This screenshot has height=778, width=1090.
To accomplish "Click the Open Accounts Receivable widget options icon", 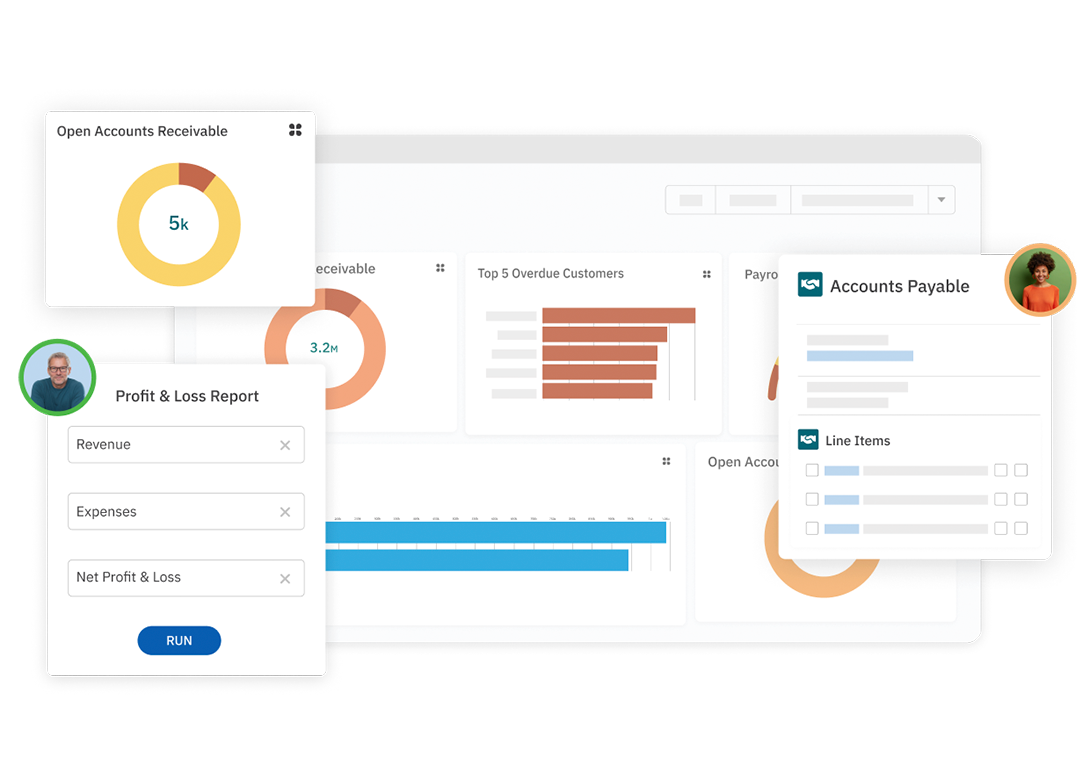I will [295, 129].
